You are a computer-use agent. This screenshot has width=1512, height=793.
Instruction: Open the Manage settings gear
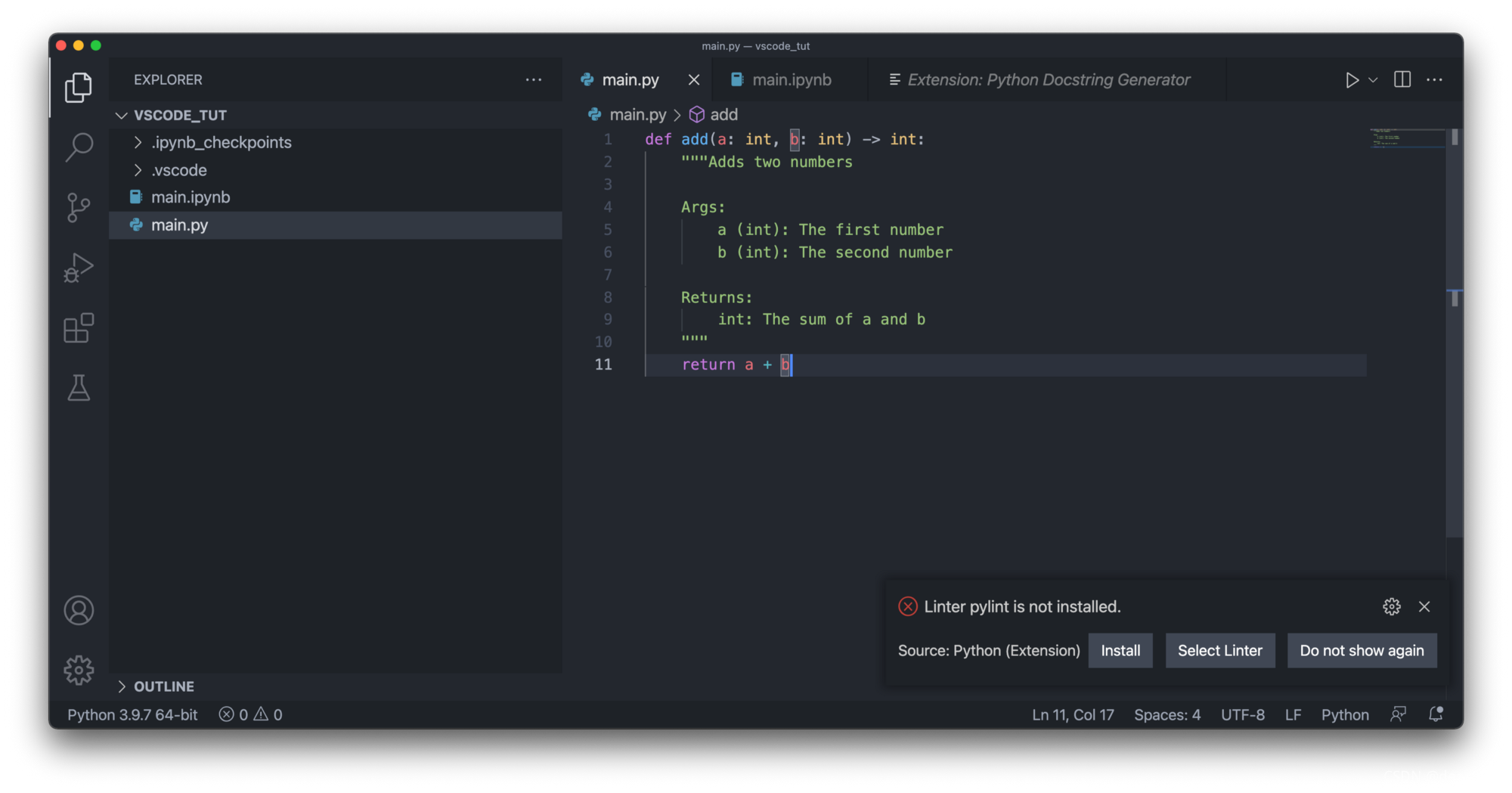click(x=79, y=670)
